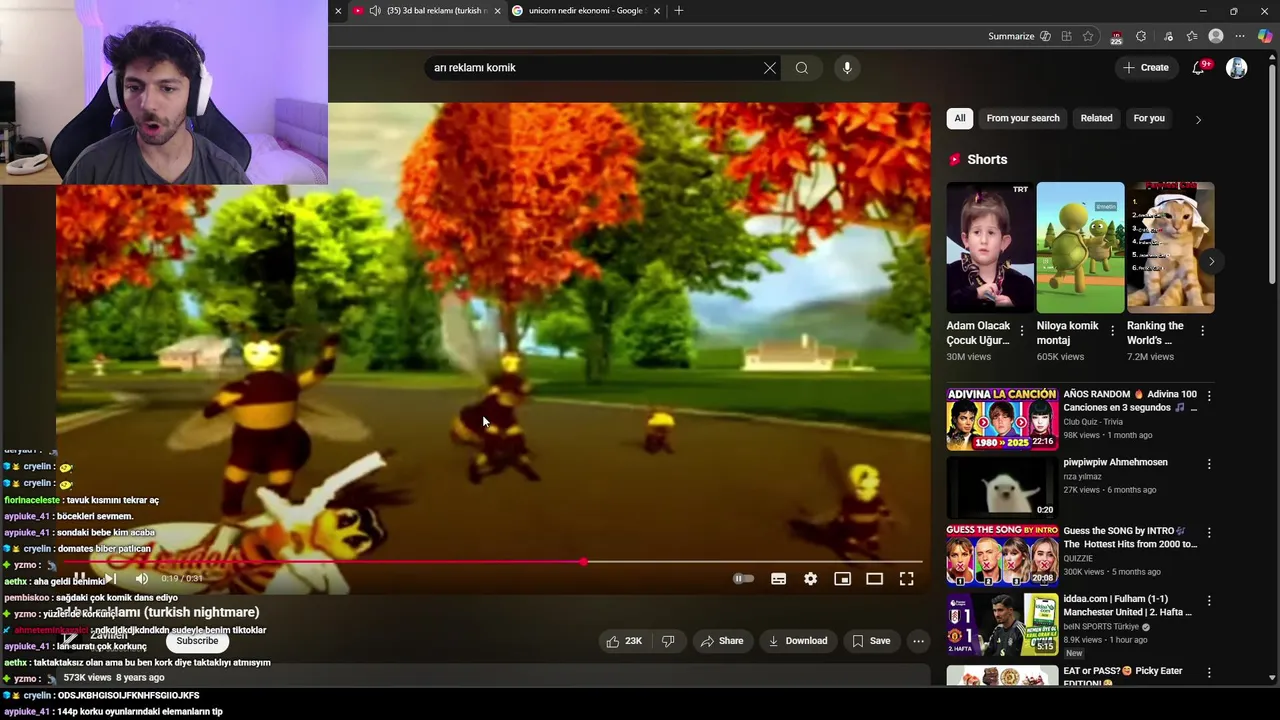Run search with the magnifier icon

[802, 68]
